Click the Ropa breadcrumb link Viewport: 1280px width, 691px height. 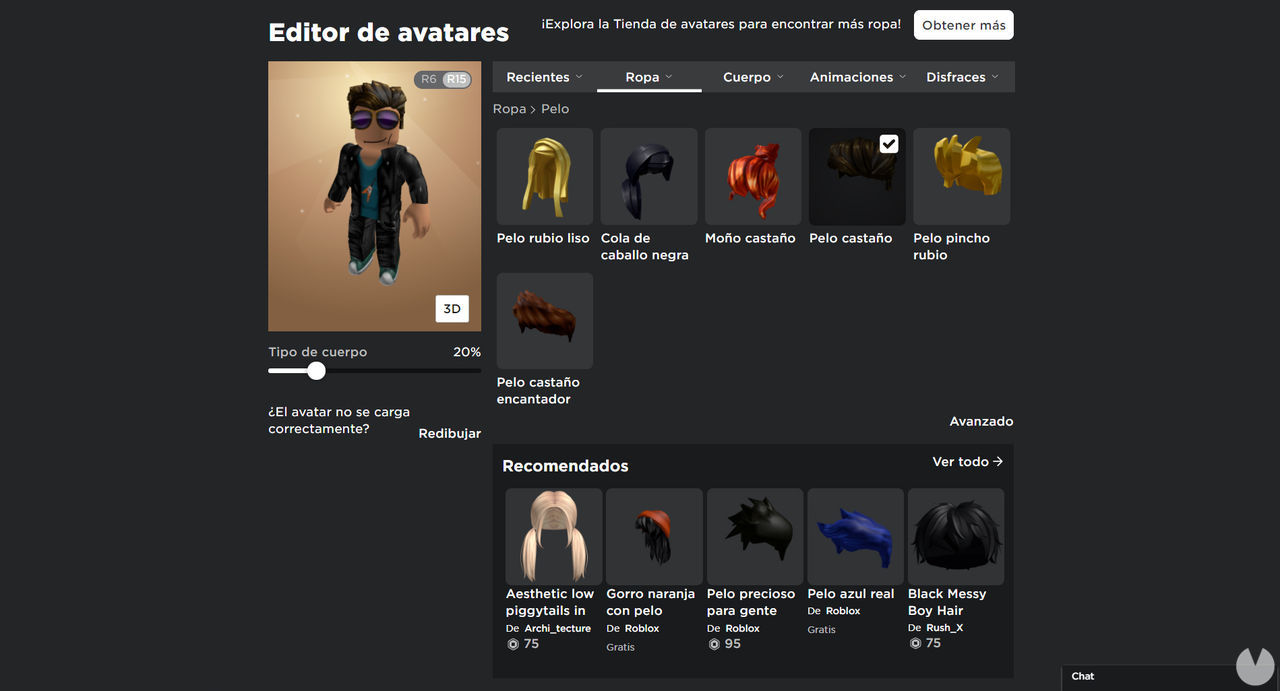pyautogui.click(x=509, y=109)
